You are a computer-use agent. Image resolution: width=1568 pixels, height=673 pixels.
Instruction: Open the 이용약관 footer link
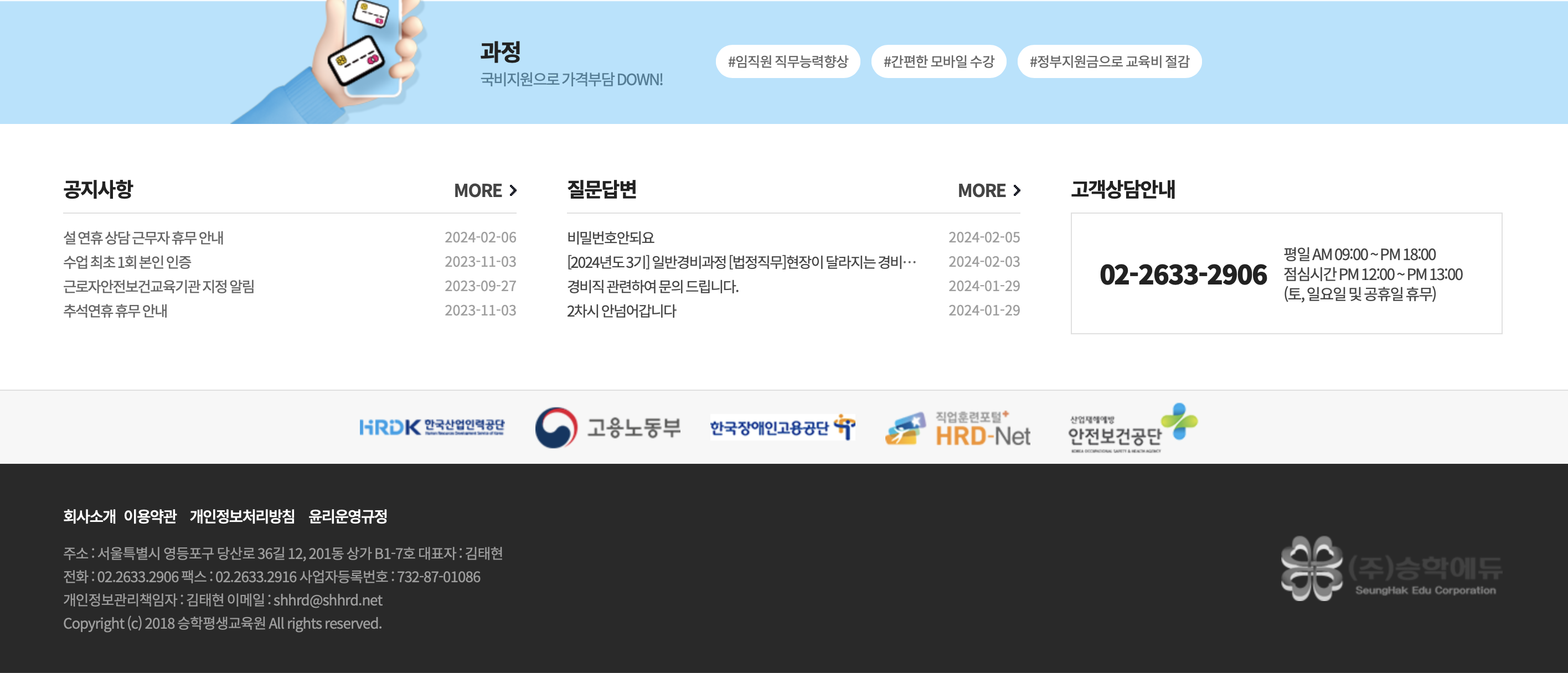pyautogui.click(x=149, y=516)
